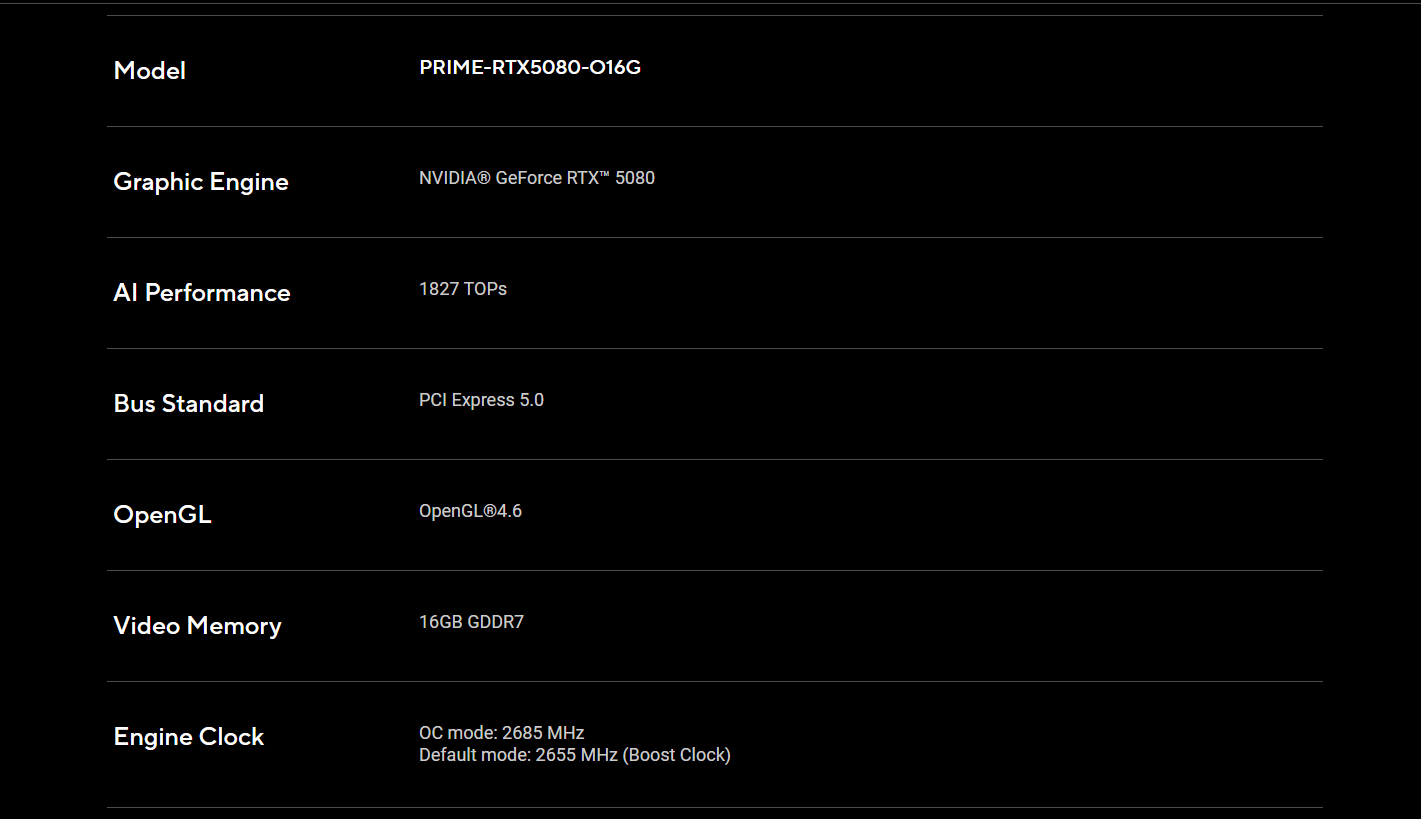Click the "OC mode: 2685 MHz" line
Viewport: 1421px width, 819px height.
501,733
